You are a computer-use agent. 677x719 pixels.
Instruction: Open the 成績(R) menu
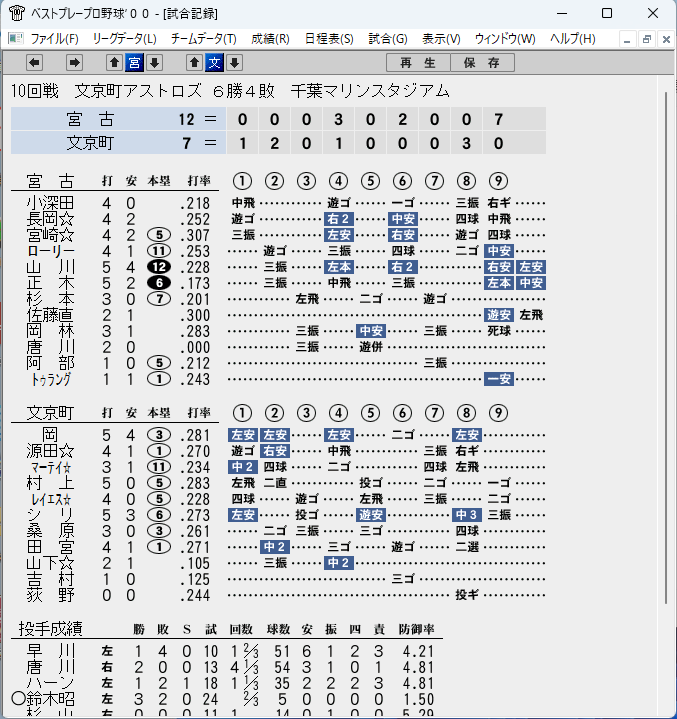point(270,39)
